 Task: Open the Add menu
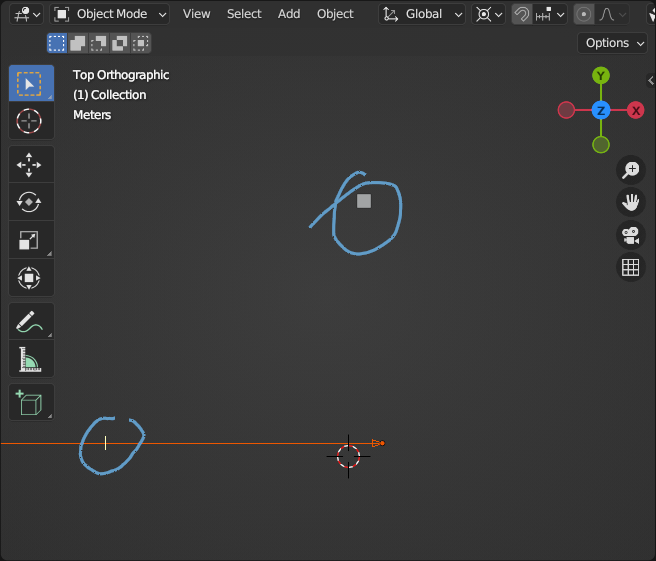click(289, 14)
